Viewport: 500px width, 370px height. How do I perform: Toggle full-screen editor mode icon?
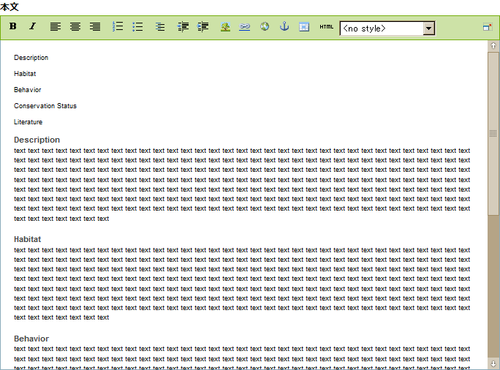[487, 27]
